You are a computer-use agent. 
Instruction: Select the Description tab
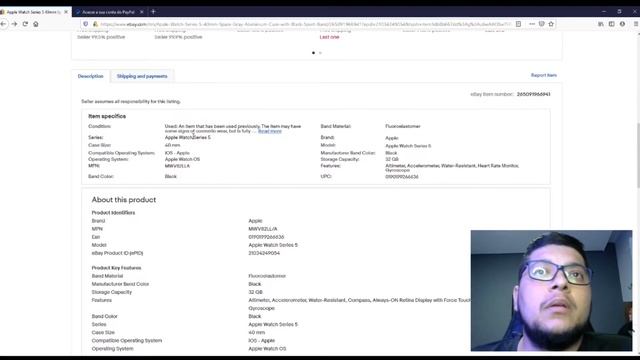coord(91,76)
